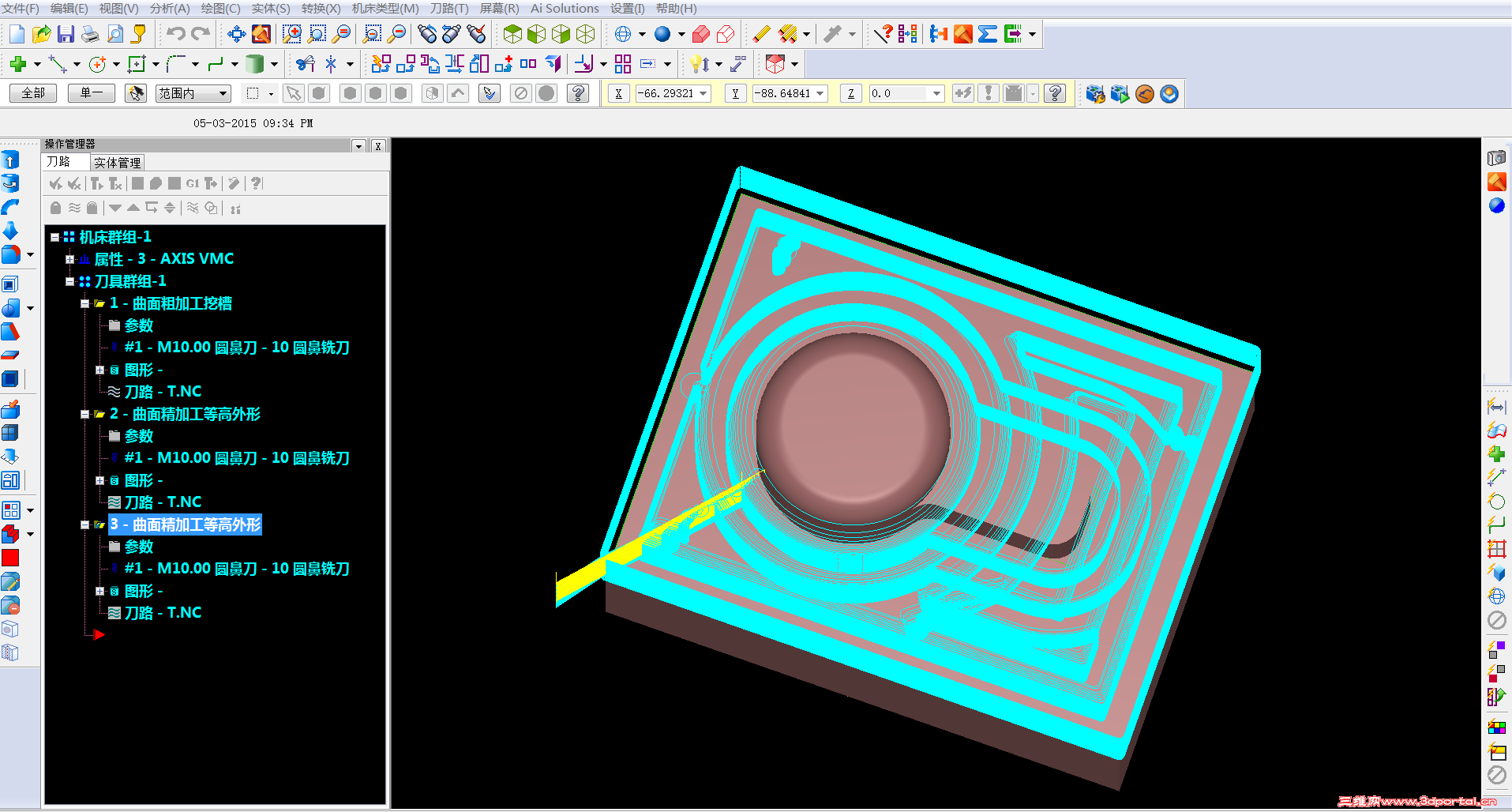Click the yellow pencil icon
Screen dimensions: 1512x812
(761, 34)
